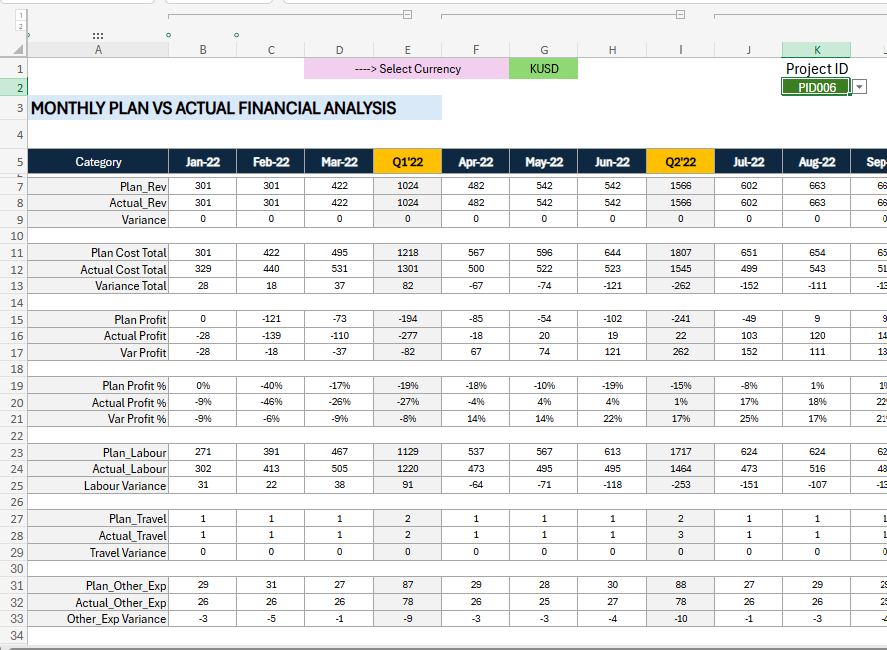The image size is (887, 650).
Task: Click the Q1'22 orange header cell
Action: tap(407, 162)
